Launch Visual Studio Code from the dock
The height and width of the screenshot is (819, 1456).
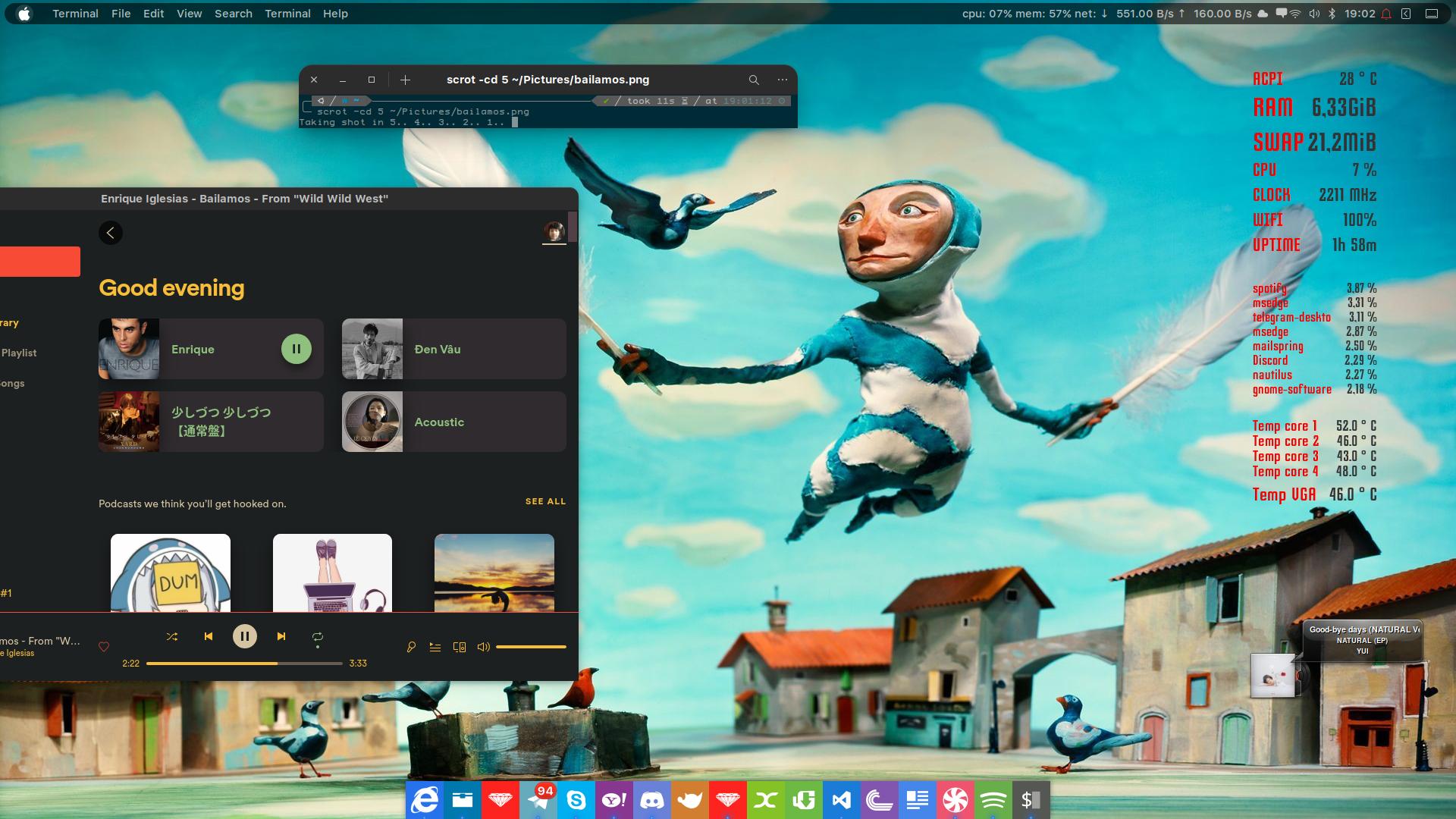pos(842,800)
